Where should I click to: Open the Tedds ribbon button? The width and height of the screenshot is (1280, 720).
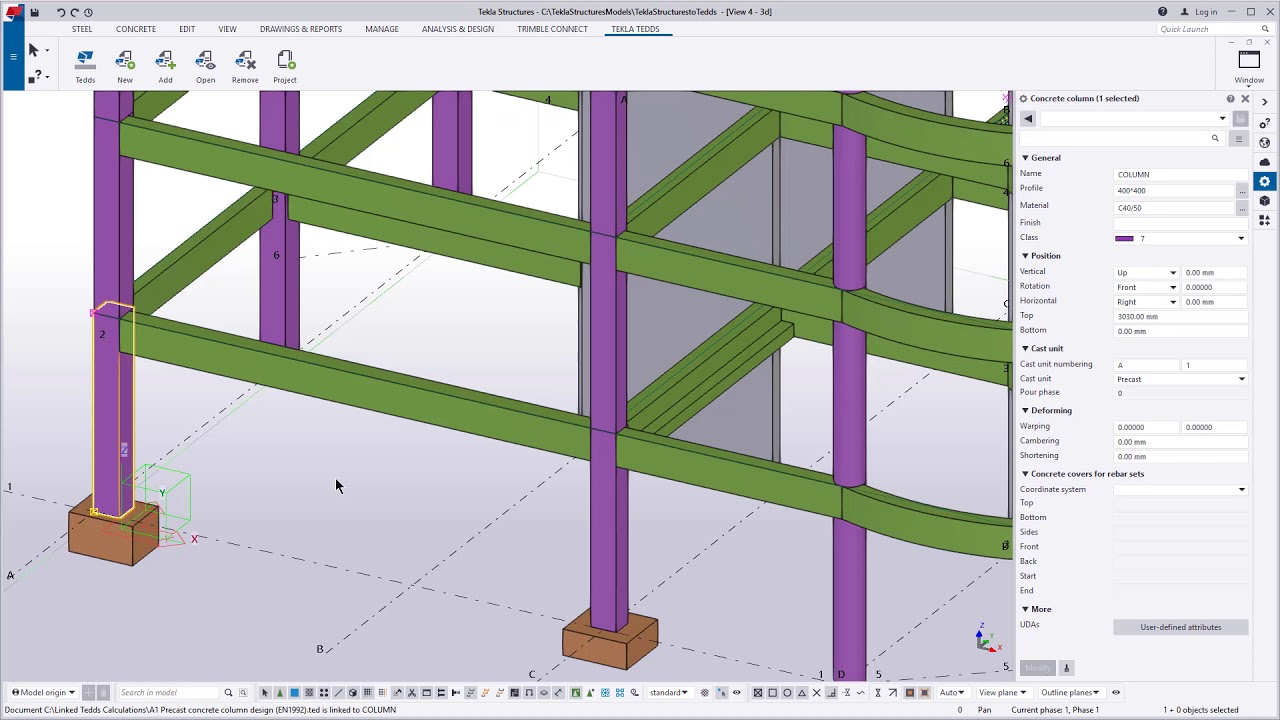pyautogui.click(x=85, y=67)
